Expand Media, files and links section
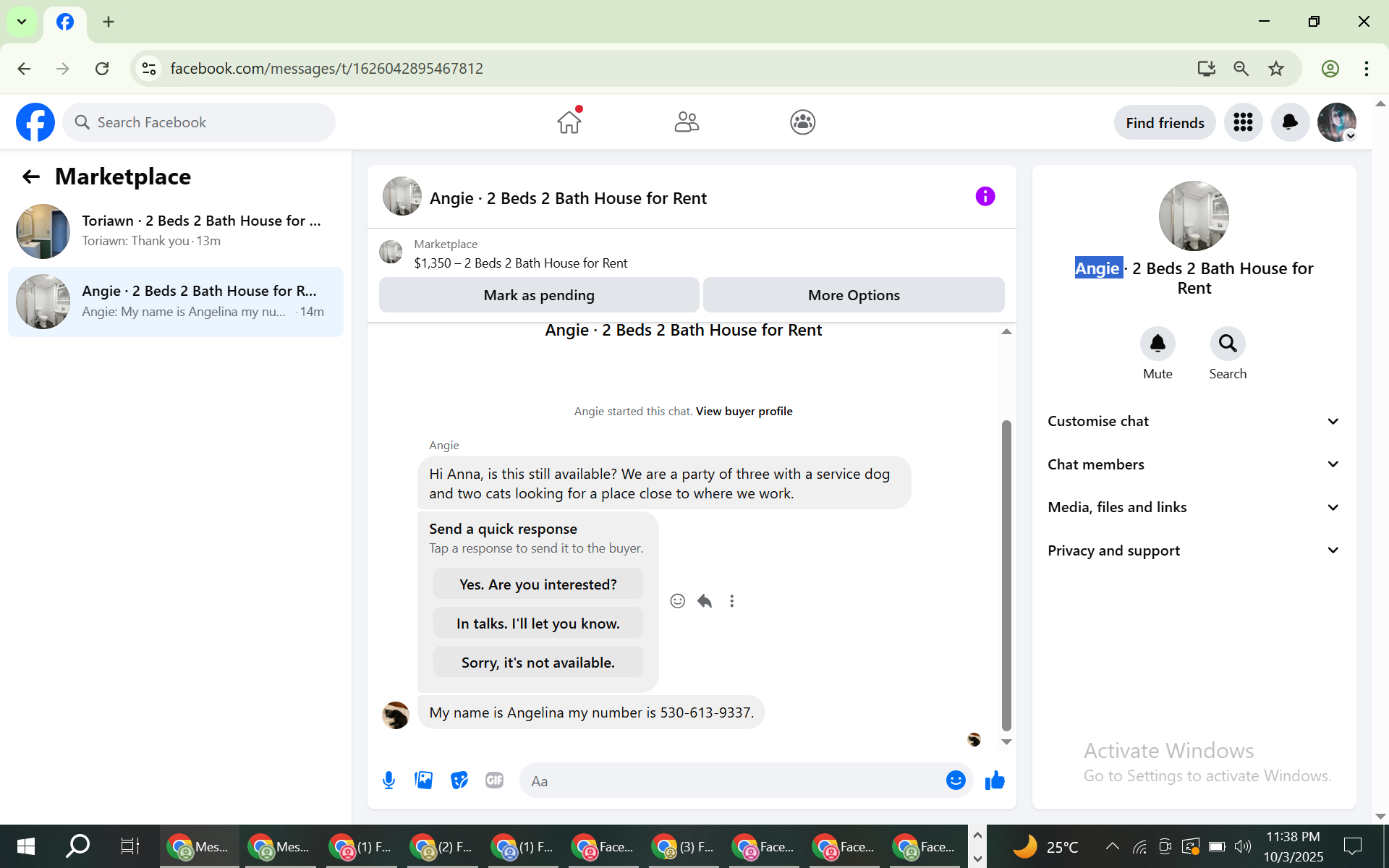 (1194, 507)
